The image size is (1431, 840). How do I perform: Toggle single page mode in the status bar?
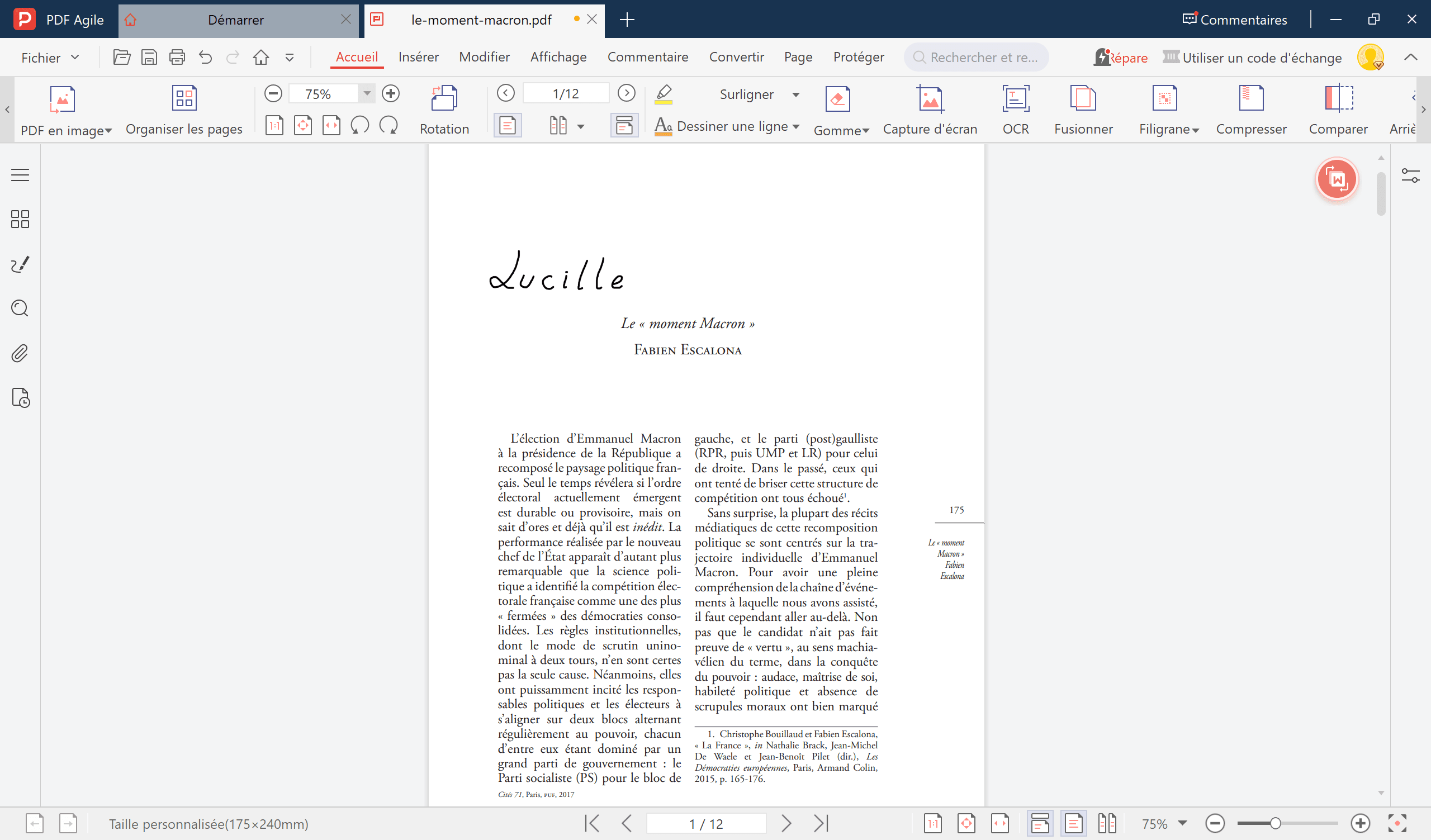(1073, 823)
